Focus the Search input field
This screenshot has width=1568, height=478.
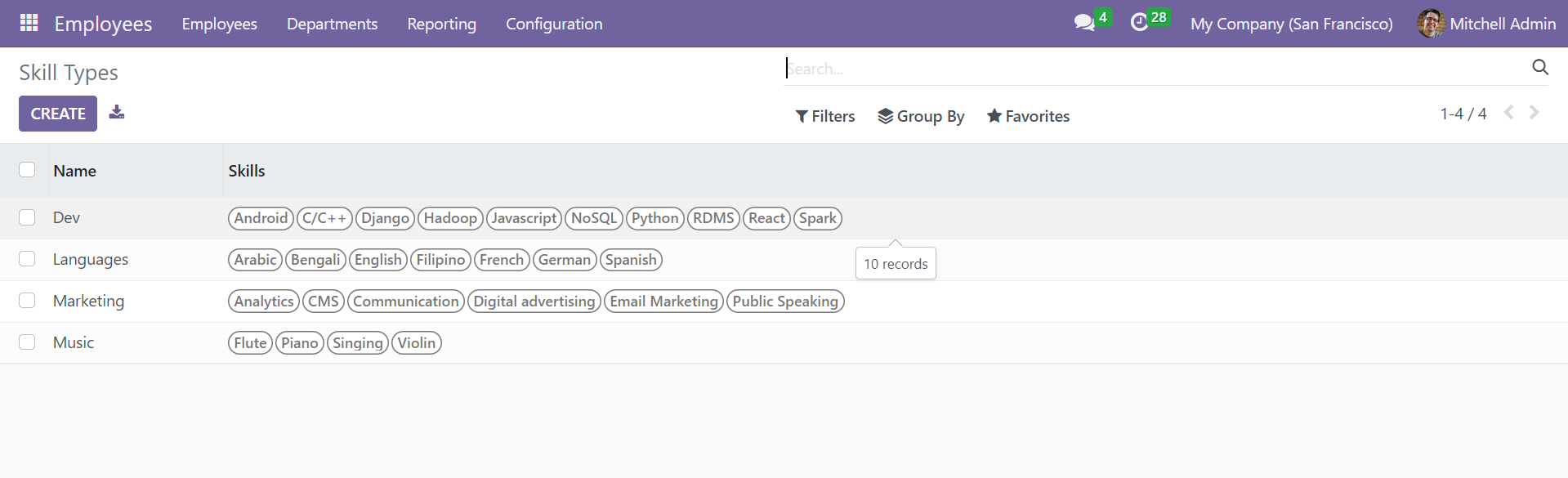[x=1156, y=69]
